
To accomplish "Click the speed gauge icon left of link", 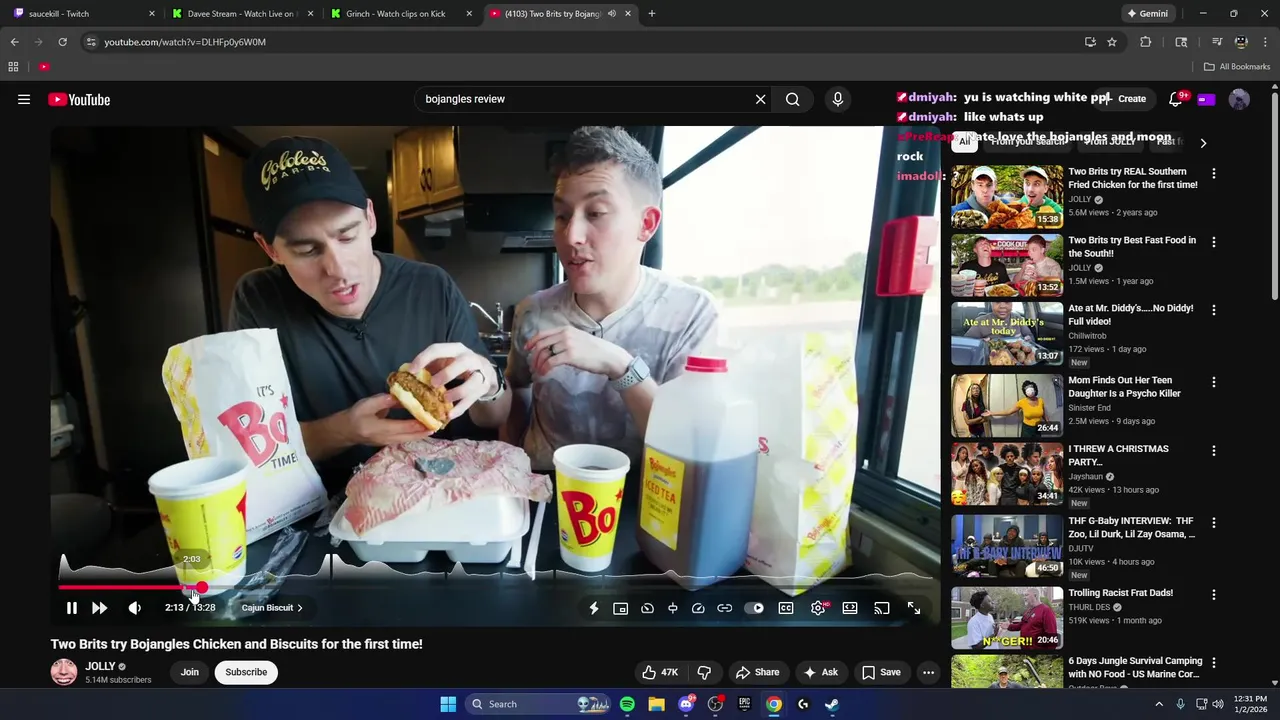I will point(698,608).
